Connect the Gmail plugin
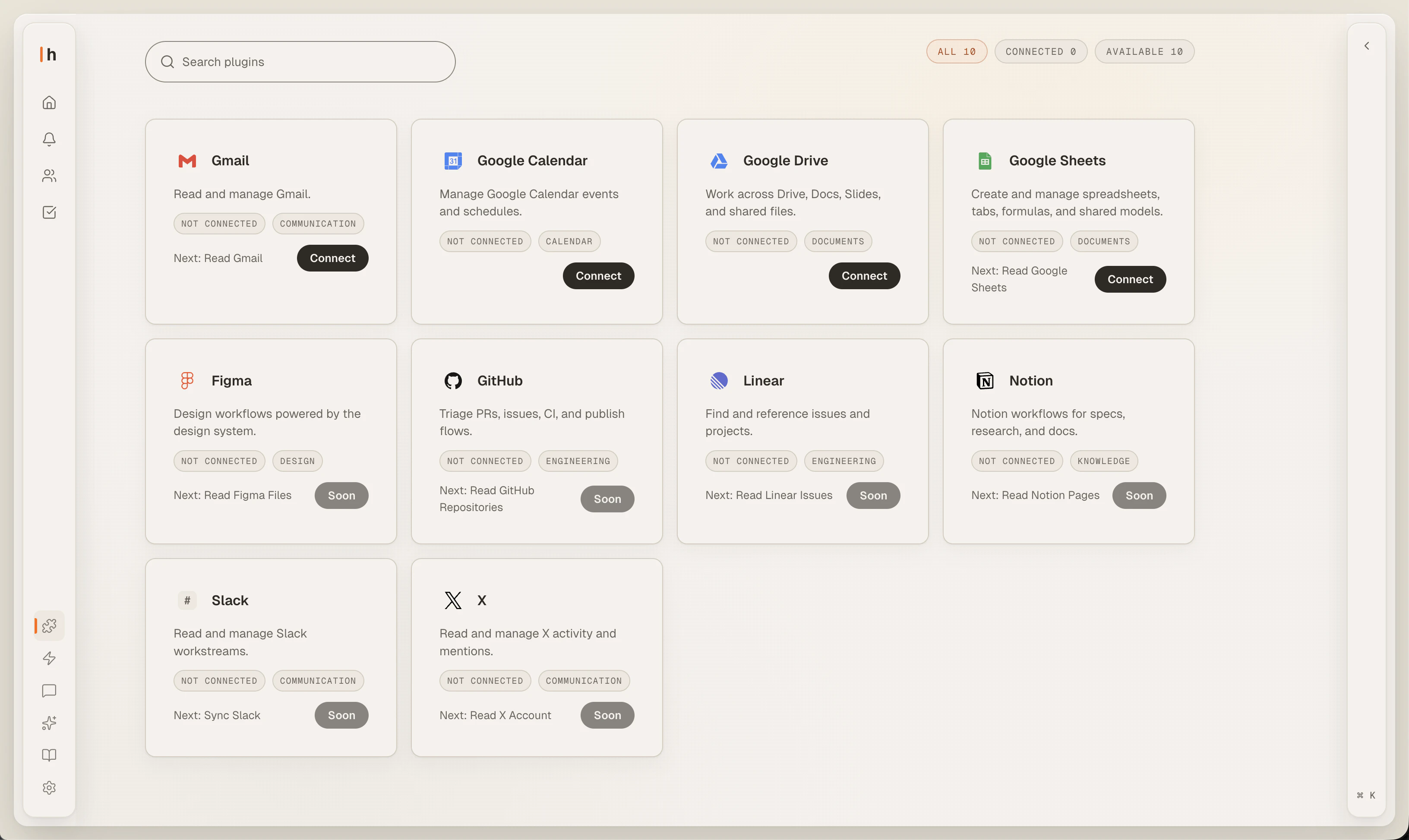Viewport: 1409px width, 840px height. pyautogui.click(x=333, y=258)
